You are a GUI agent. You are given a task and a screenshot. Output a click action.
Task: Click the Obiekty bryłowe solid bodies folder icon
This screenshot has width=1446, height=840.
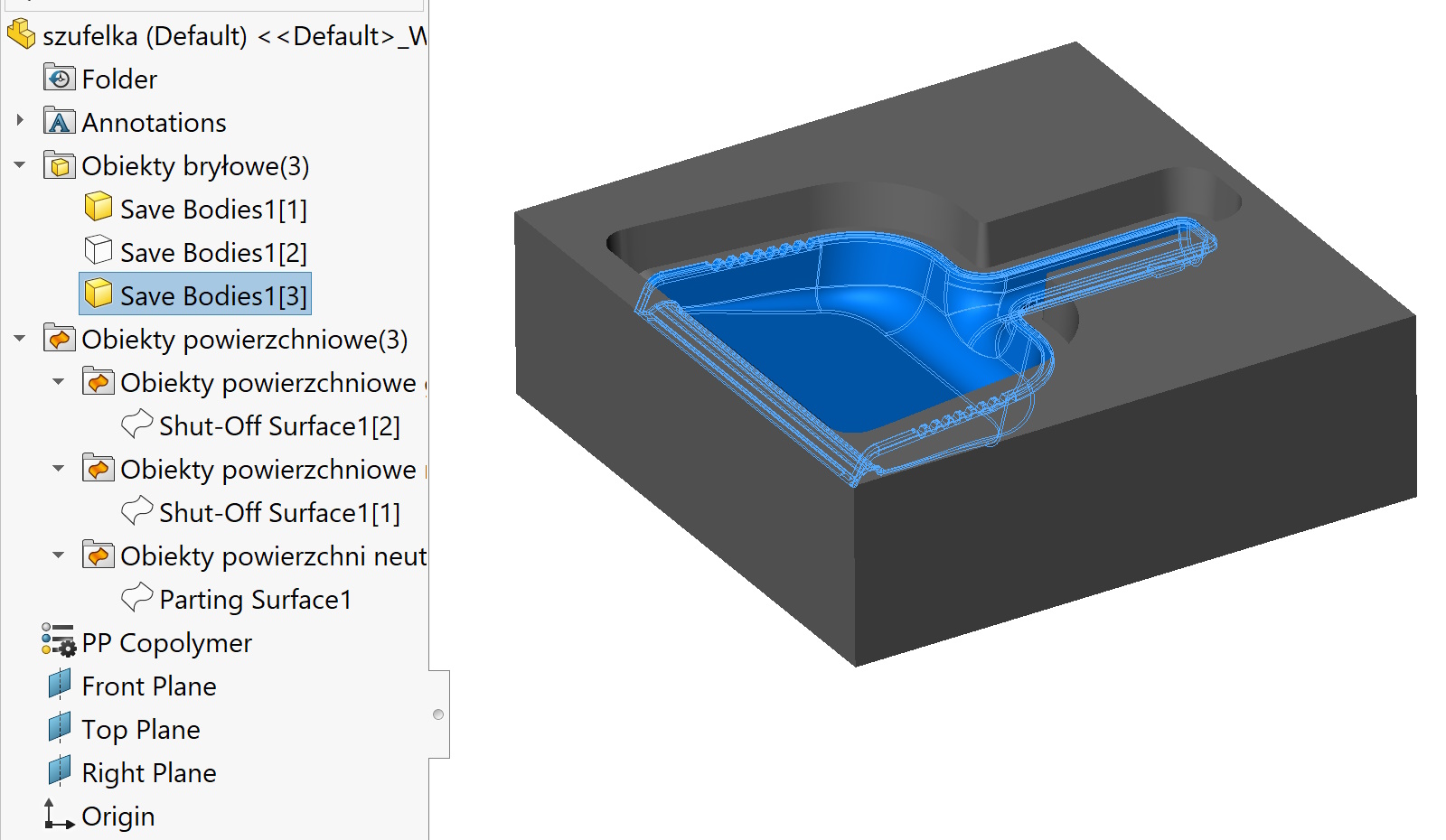pos(58,164)
